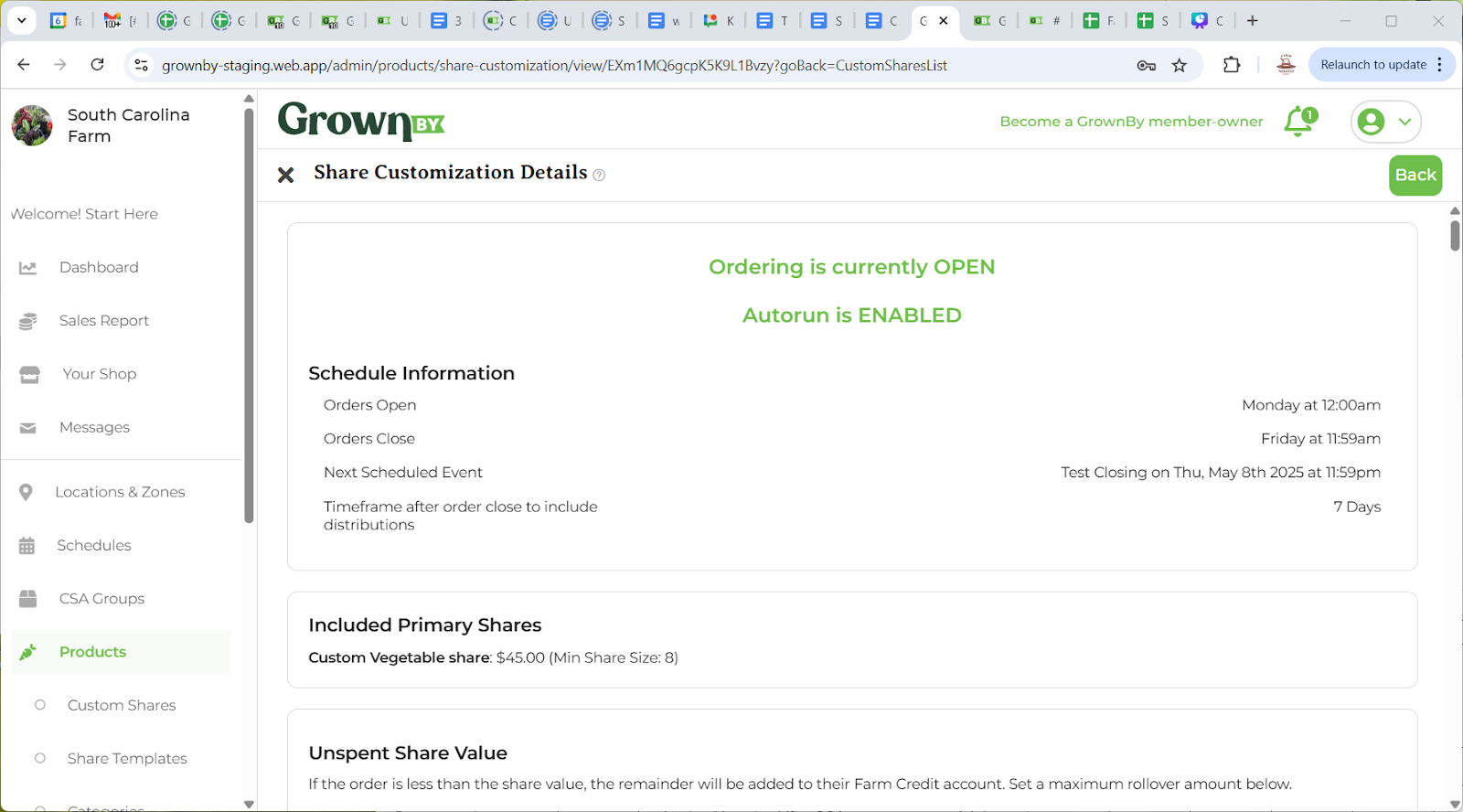Click the 'Monday at 12:00am' value

1311,405
